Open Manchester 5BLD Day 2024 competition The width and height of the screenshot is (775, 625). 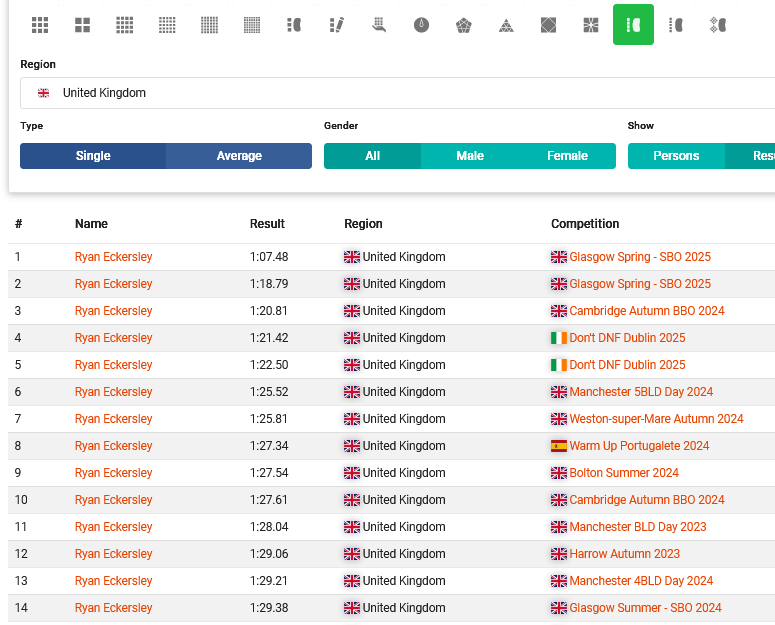tap(641, 392)
